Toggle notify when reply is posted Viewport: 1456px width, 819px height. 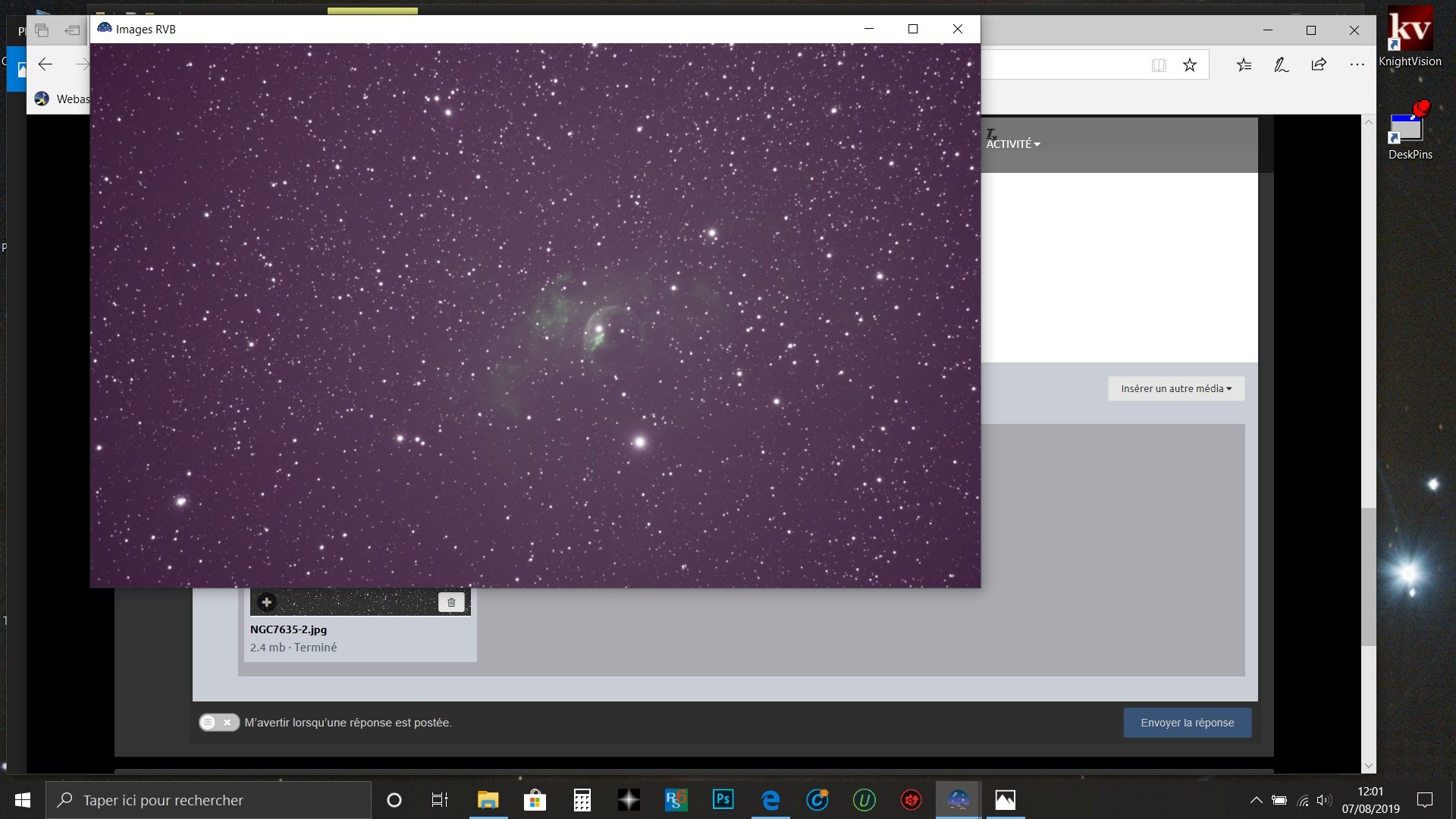pyautogui.click(x=219, y=723)
